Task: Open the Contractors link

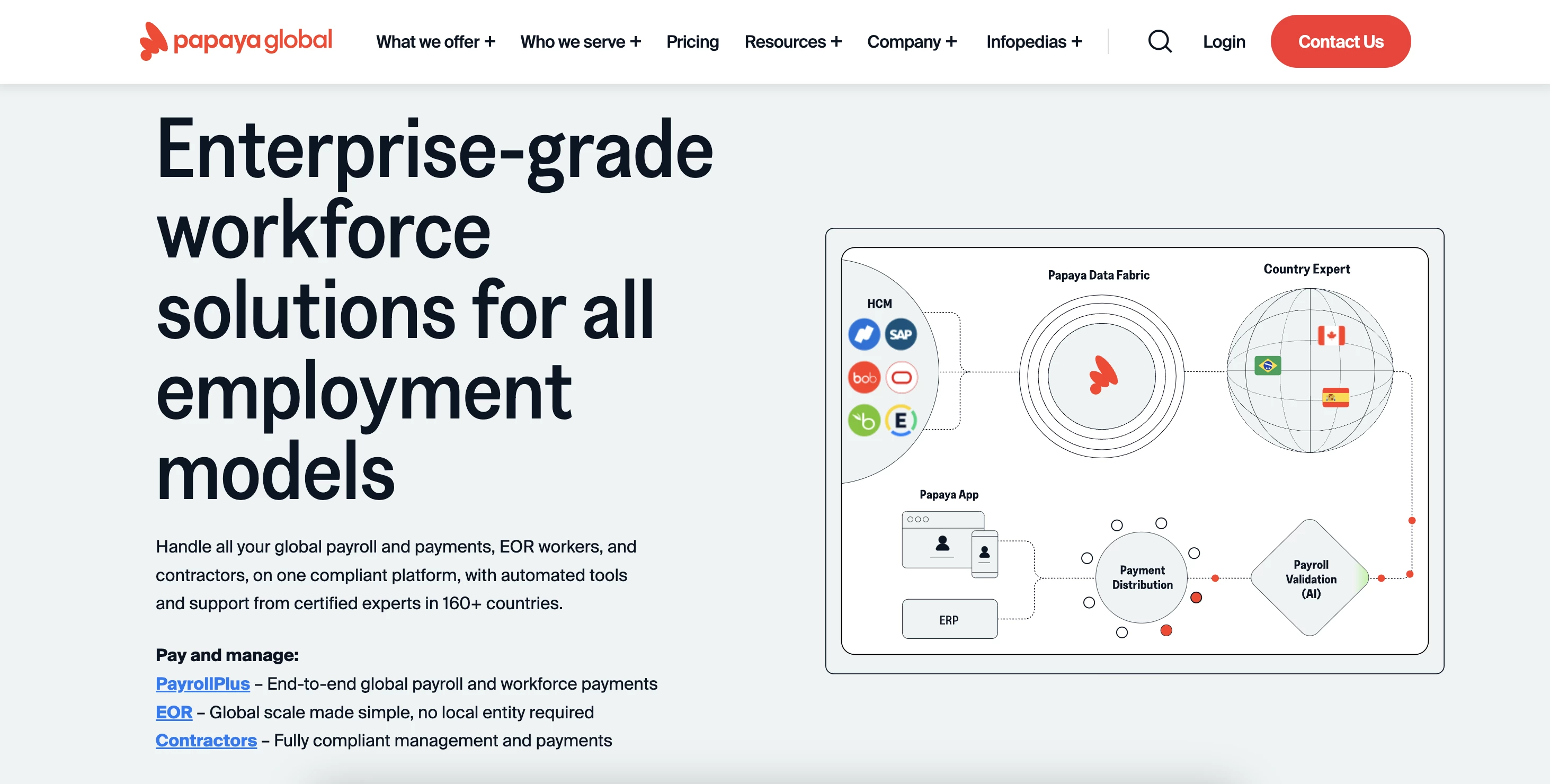Action: click(x=207, y=740)
